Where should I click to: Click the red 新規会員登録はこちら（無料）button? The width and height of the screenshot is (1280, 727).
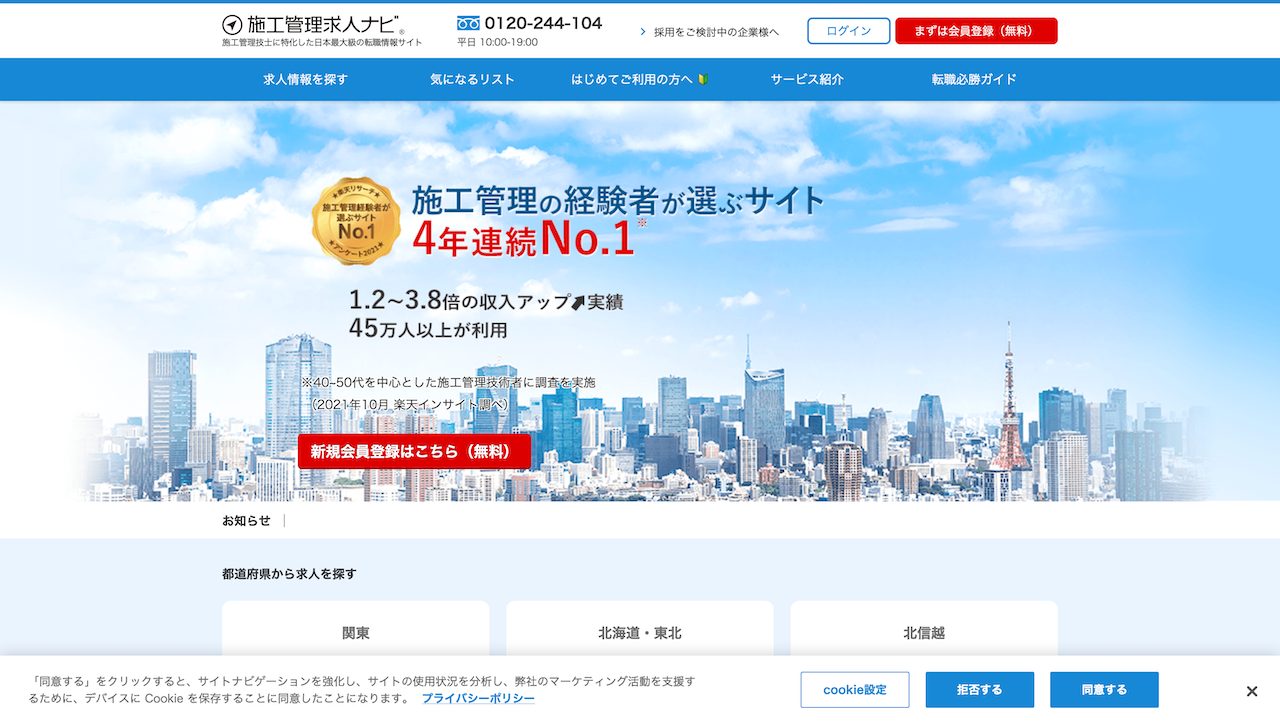[414, 451]
